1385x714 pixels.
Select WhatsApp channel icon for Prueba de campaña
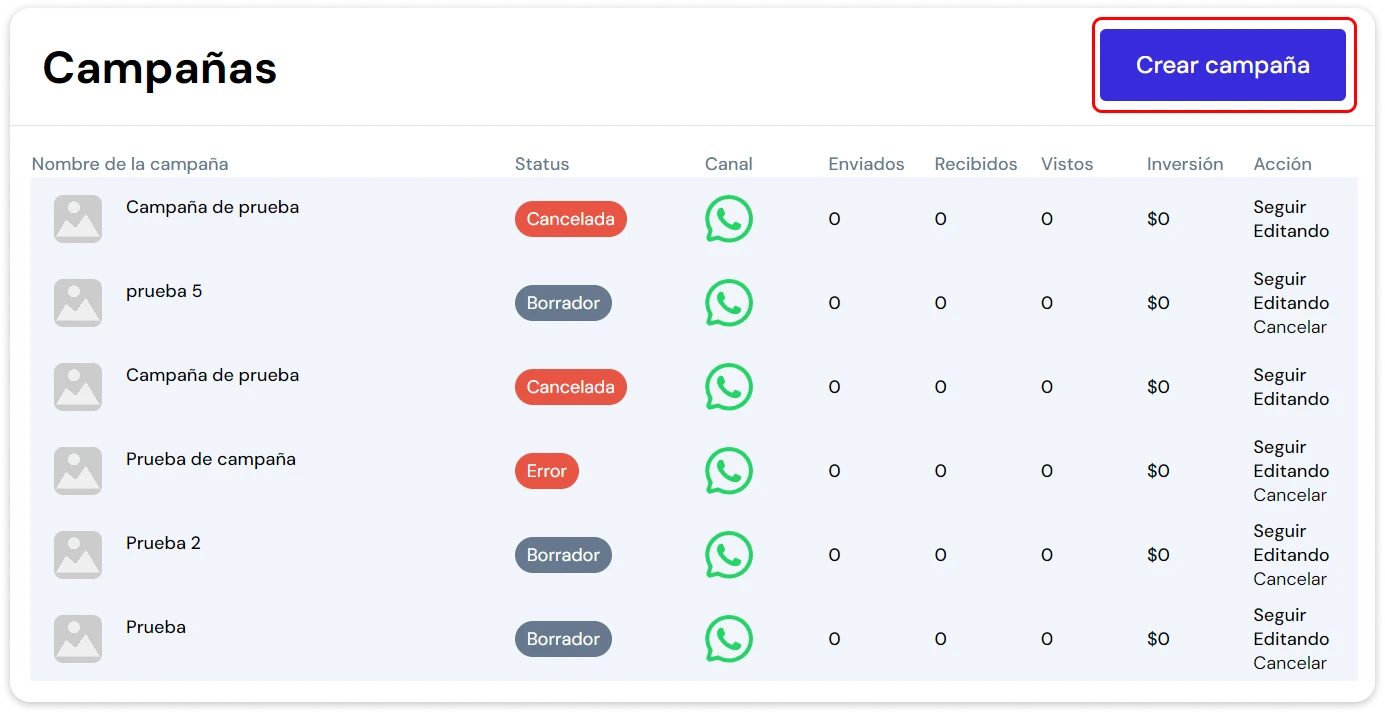coord(728,471)
